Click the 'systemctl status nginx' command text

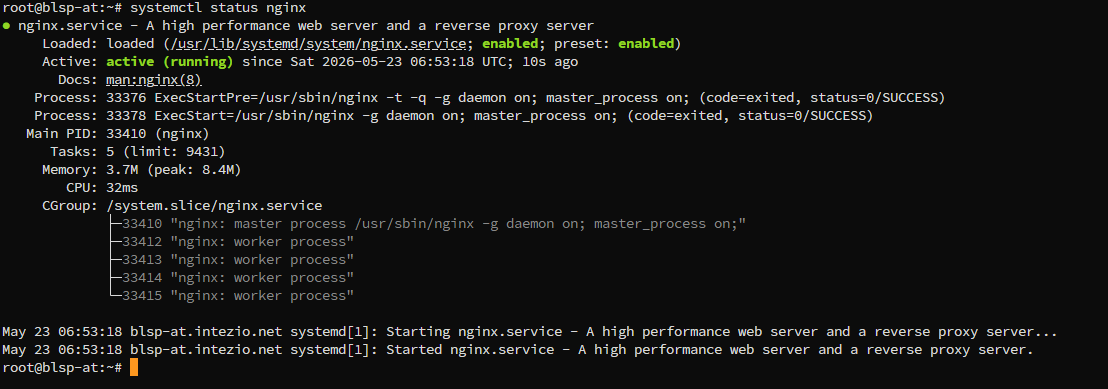[218, 8]
